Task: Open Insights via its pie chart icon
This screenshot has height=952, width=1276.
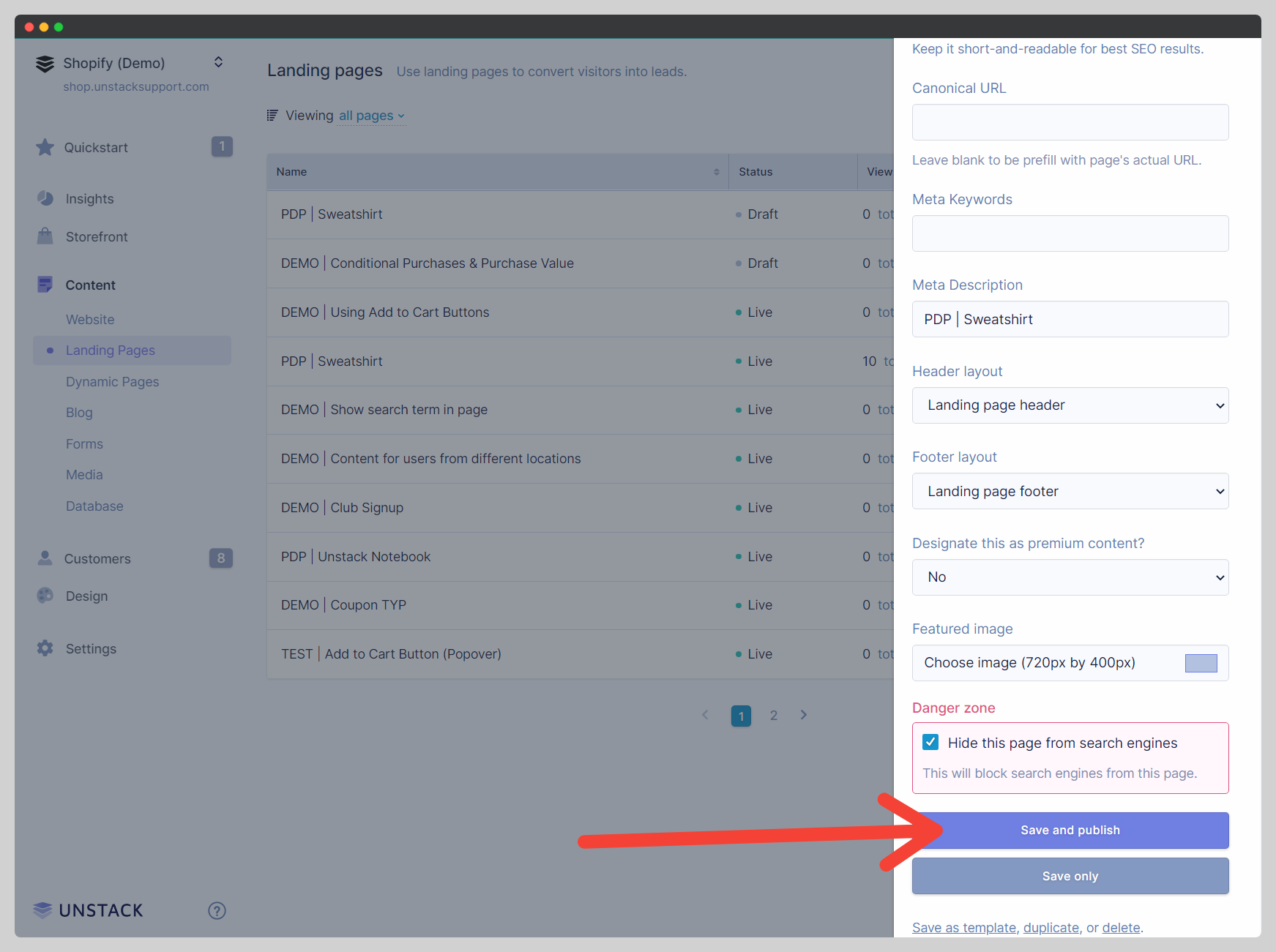Action: coord(45,198)
